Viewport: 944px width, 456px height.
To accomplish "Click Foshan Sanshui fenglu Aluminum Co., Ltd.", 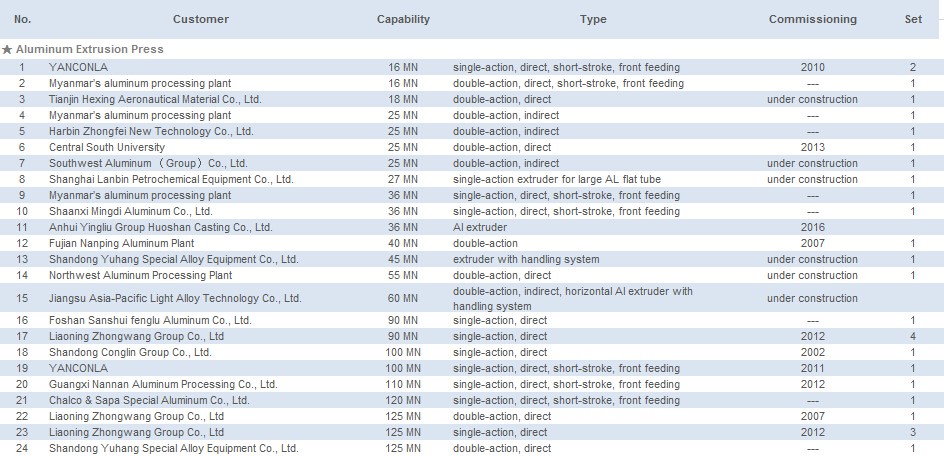I will tap(150, 320).
